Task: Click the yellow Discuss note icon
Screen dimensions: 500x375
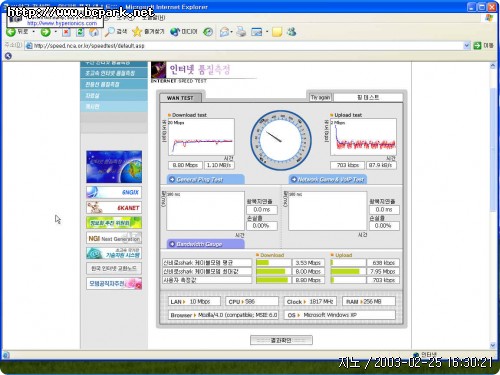Action: click(277, 32)
